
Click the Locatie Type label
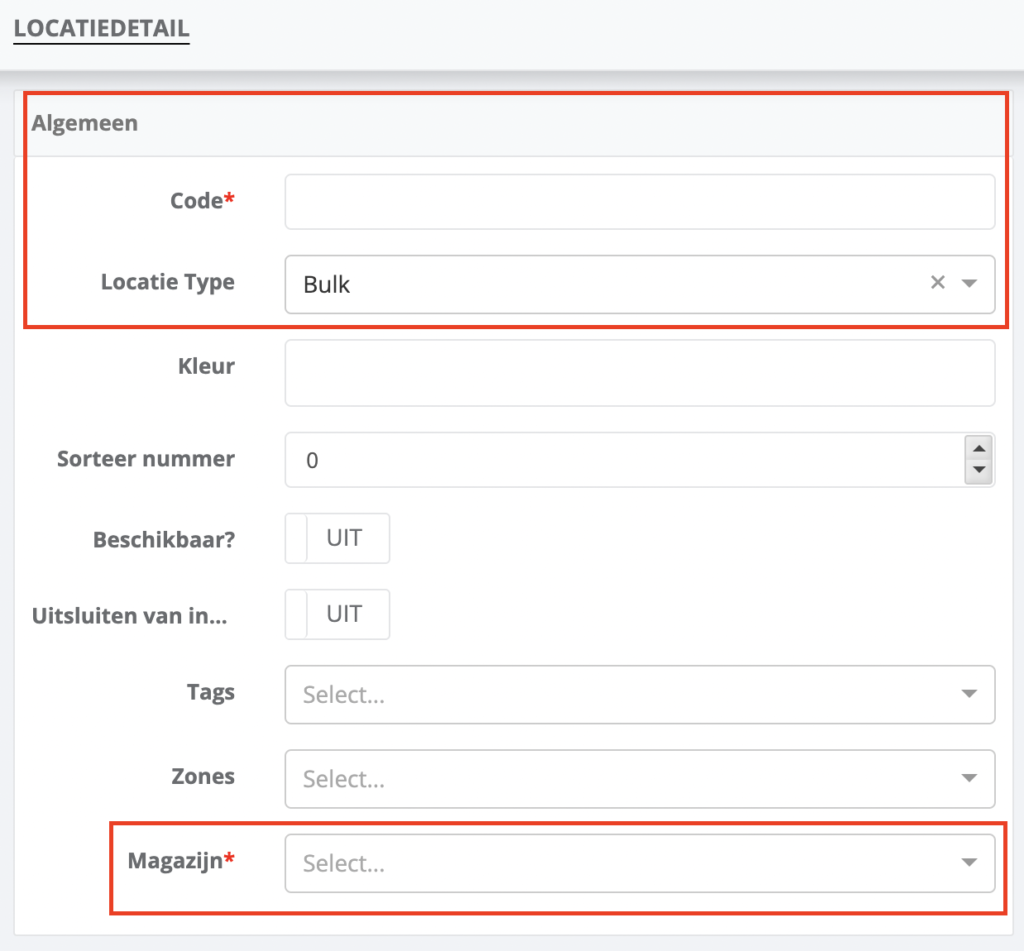click(x=167, y=282)
